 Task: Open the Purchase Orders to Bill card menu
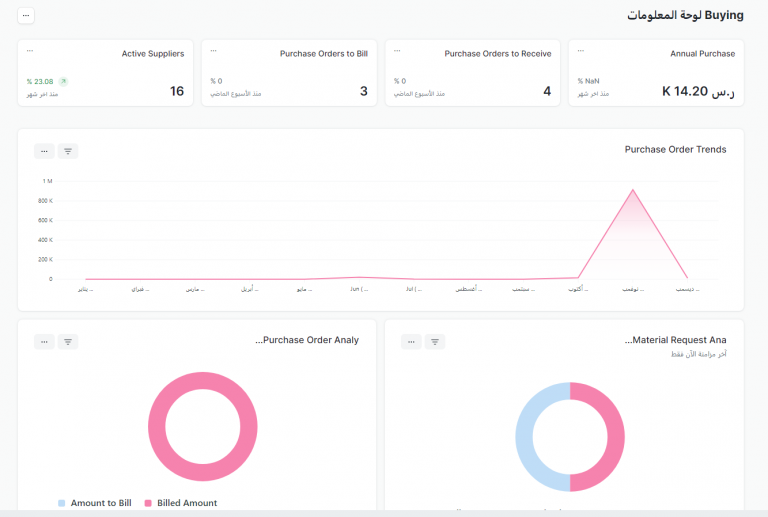pyautogui.click(x=214, y=51)
